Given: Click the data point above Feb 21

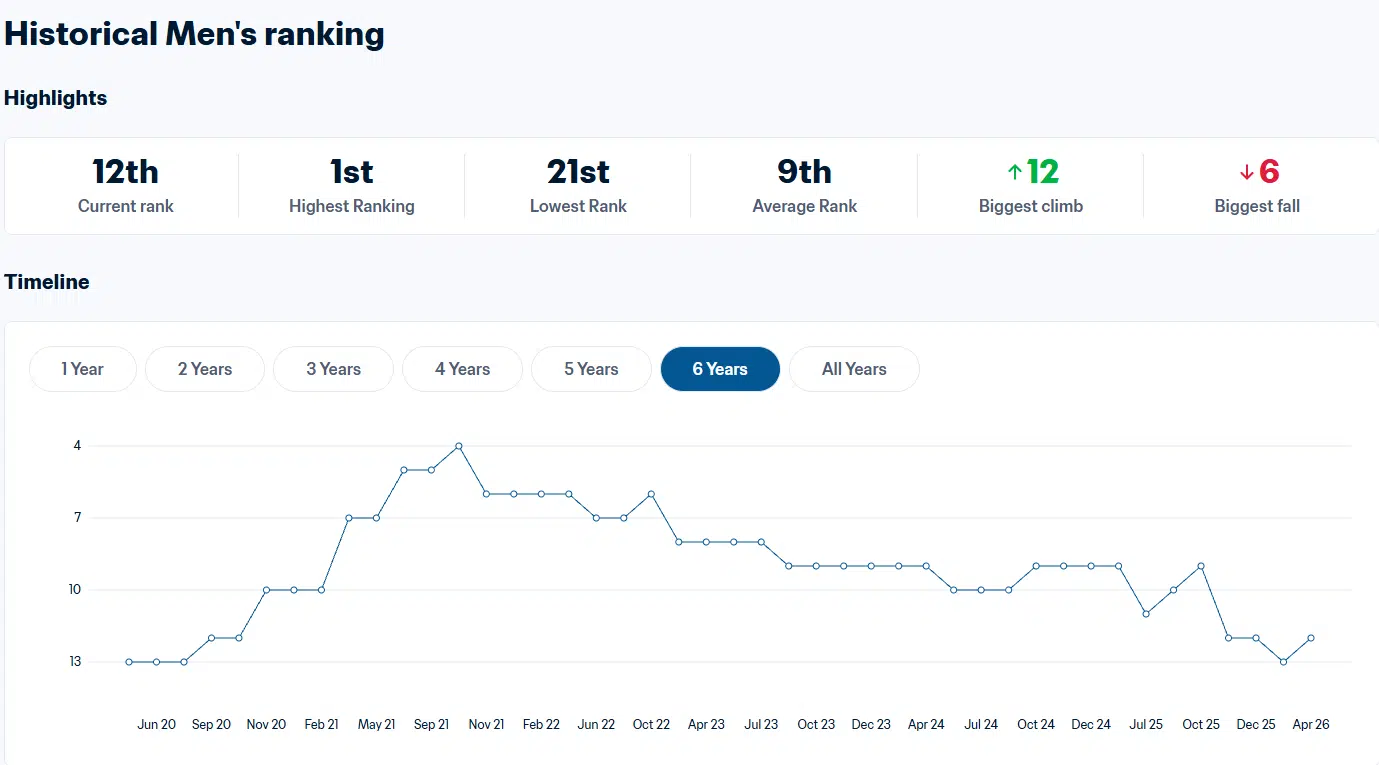Looking at the screenshot, I should [x=322, y=590].
